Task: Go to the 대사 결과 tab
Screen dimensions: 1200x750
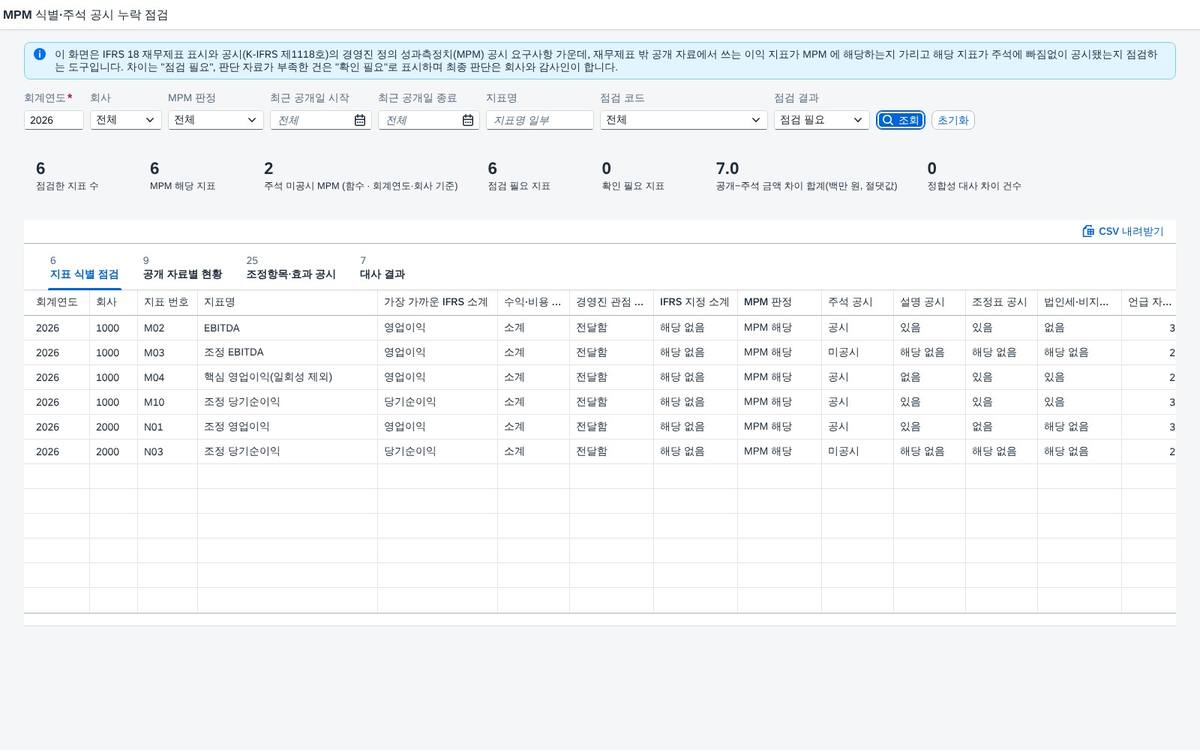Action: click(382, 274)
